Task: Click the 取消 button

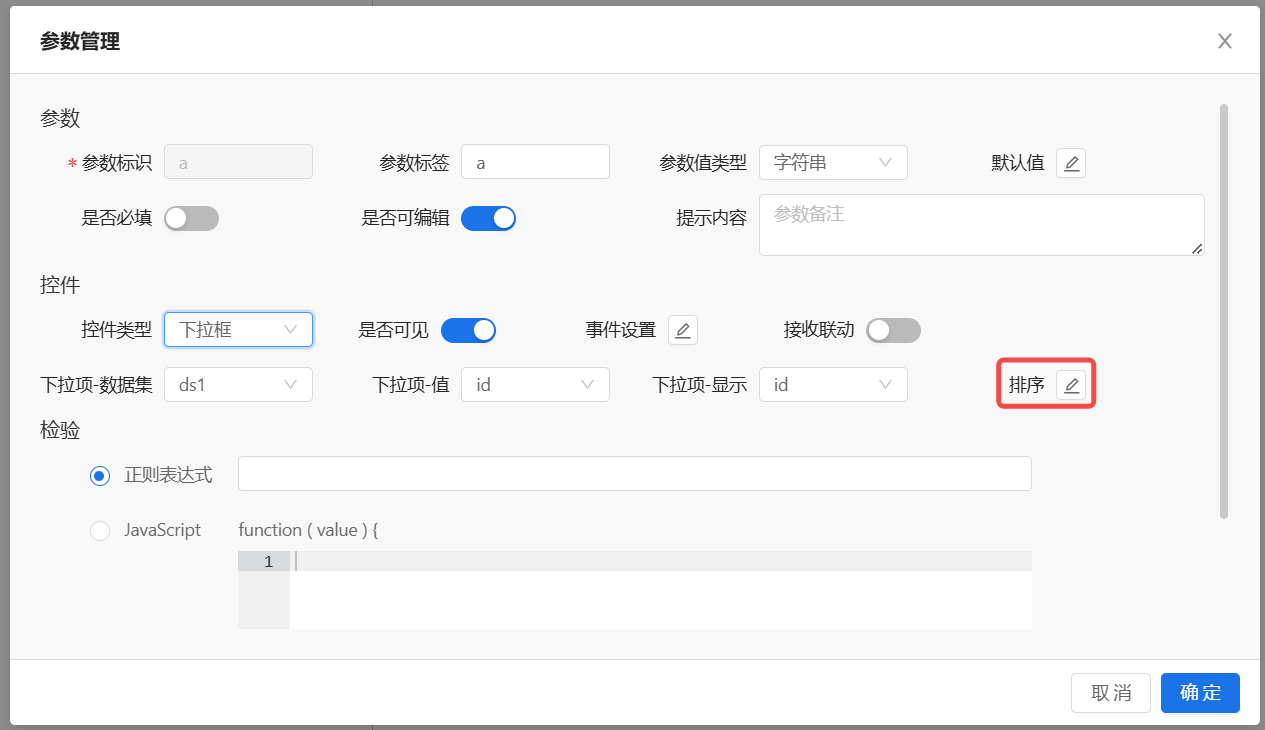Action: tap(1111, 693)
